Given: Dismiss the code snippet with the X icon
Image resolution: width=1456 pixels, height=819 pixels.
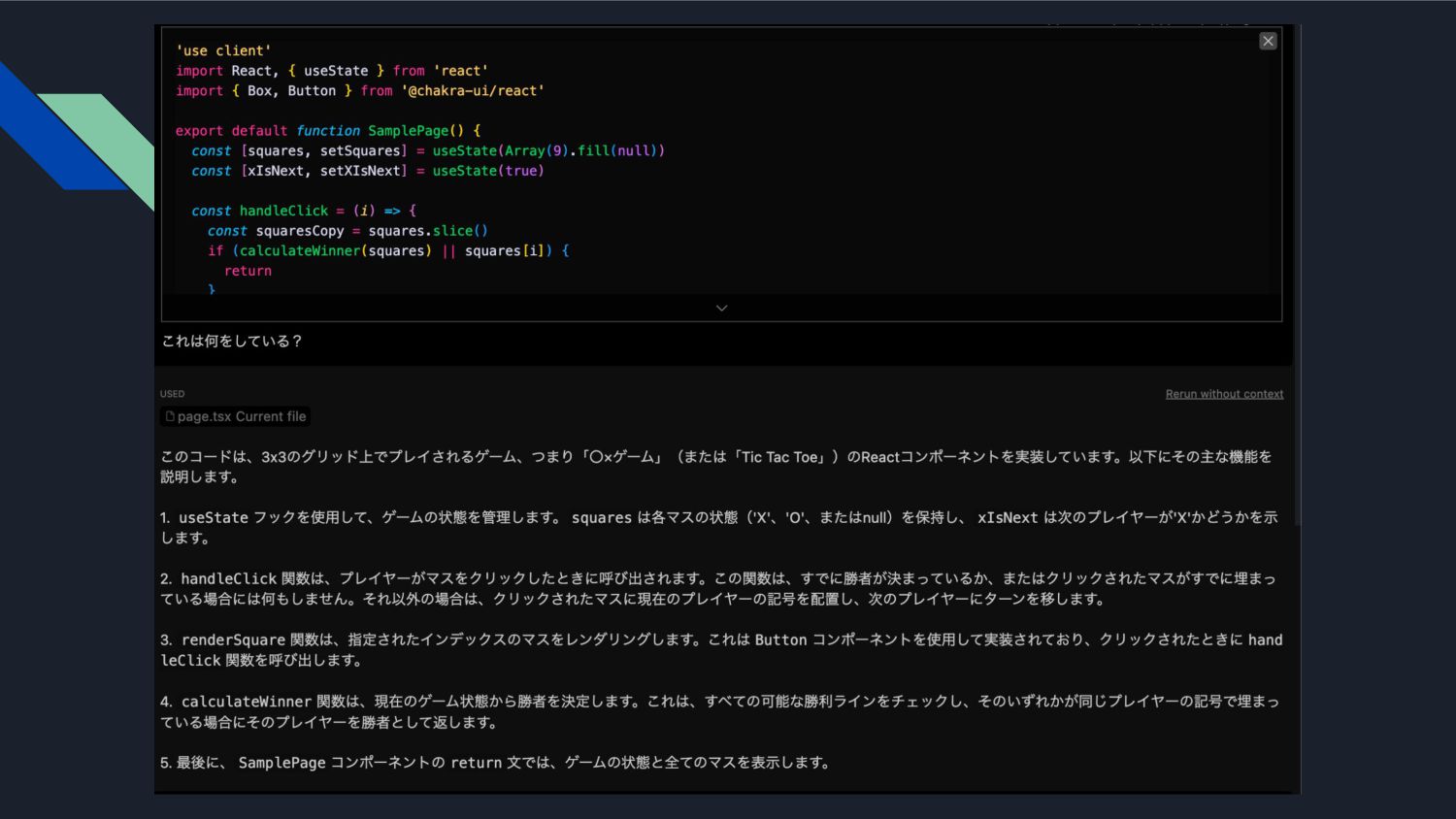Looking at the screenshot, I should [1268, 41].
